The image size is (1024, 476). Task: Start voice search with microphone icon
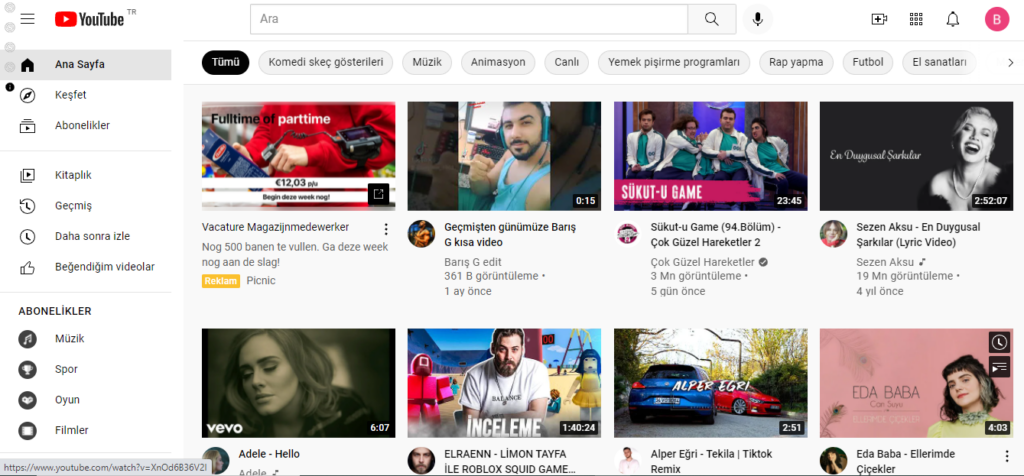pyautogui.click(x=758, y=19)
